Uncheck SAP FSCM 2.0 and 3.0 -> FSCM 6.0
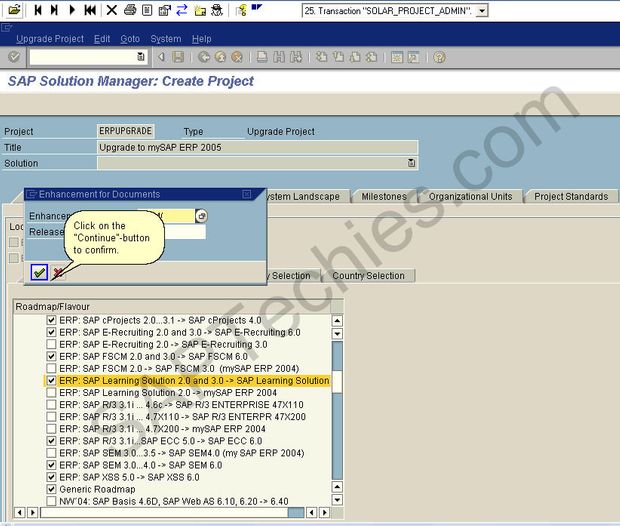 (51, 356)
